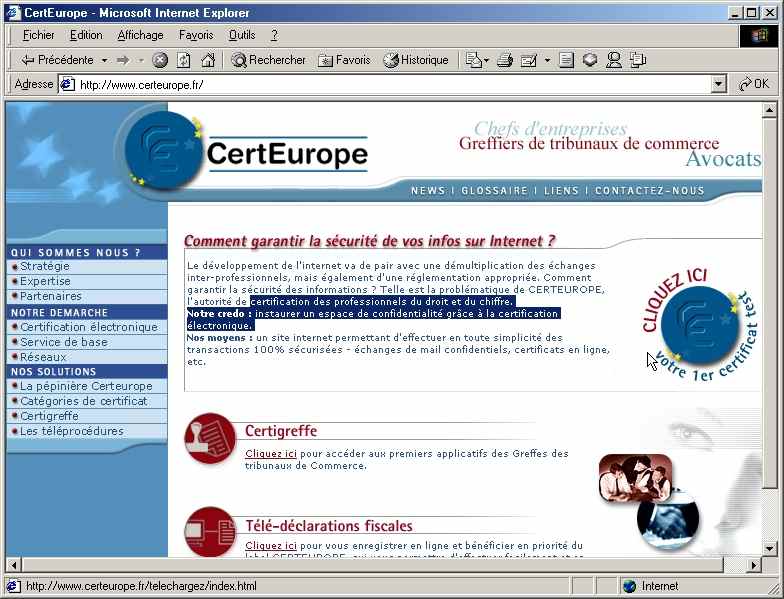
Task: Click the vertical scrollbar up arrow
Action: tap(770, 110)
